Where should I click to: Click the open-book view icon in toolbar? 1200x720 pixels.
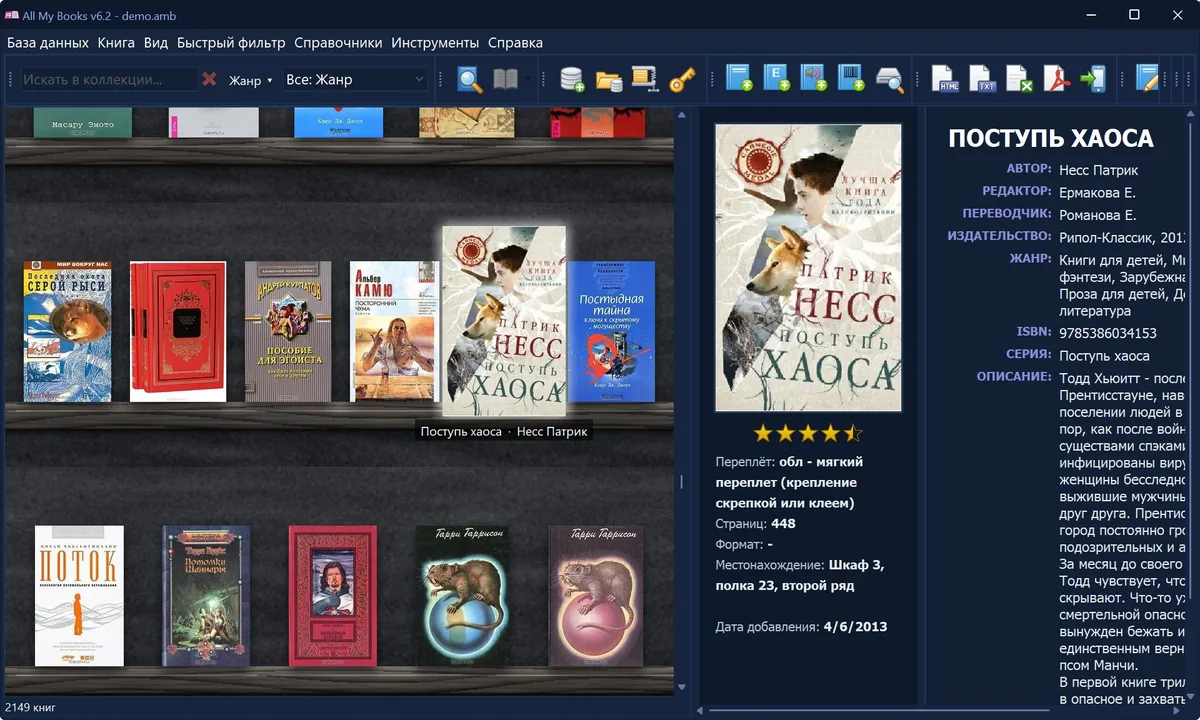[x=506, y=79]
